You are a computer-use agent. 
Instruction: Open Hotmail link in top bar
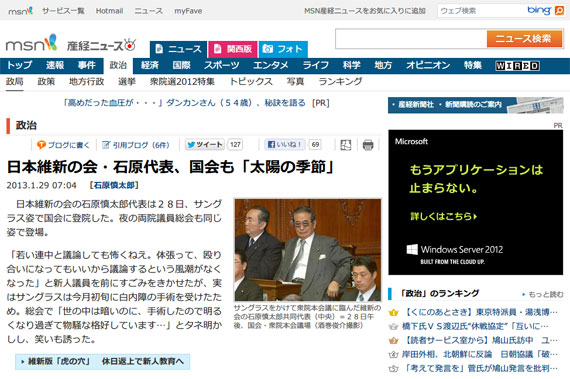coord(109,11)
